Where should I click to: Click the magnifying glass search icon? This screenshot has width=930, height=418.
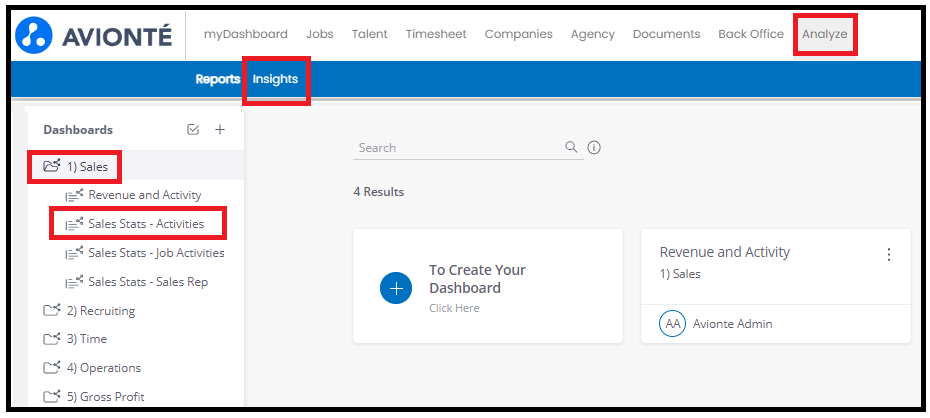pyautogui.click(x=571, y=147)
